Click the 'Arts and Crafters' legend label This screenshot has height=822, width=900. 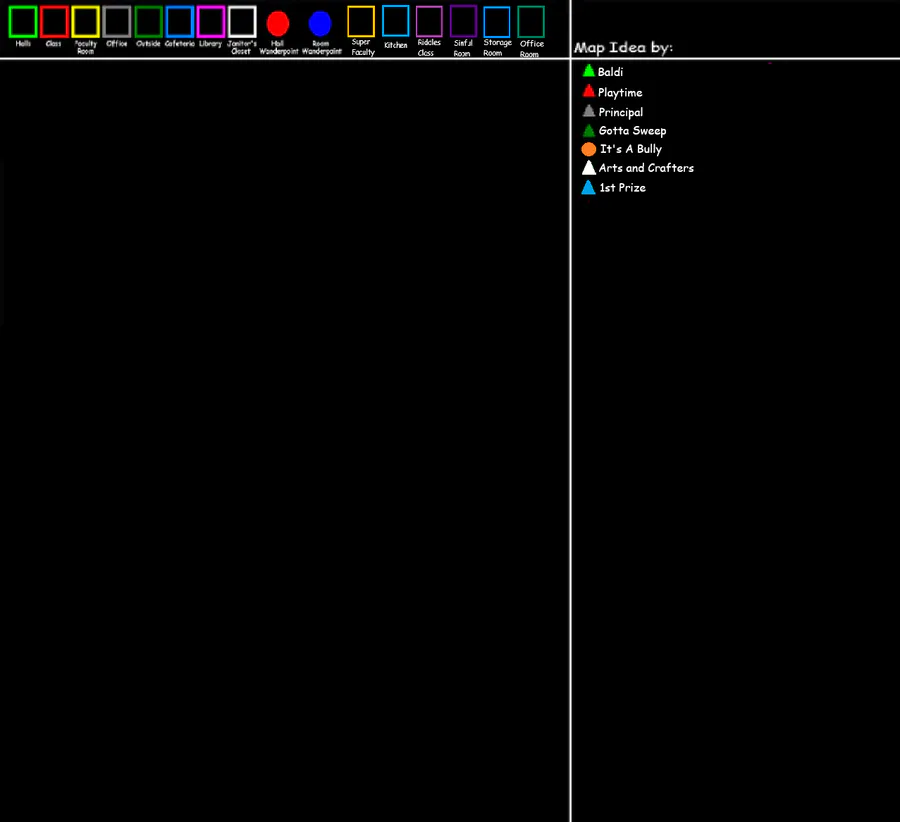pos(646,168)
